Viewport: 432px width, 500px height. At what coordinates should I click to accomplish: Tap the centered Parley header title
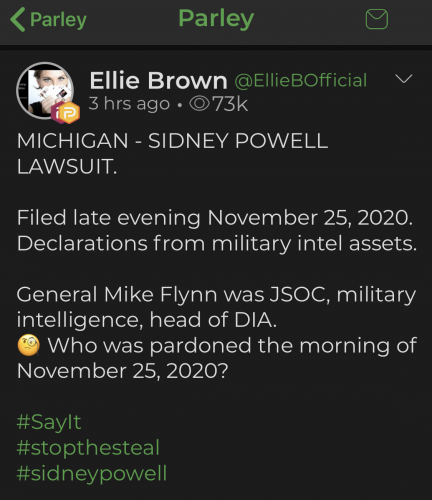coord(216,19)
